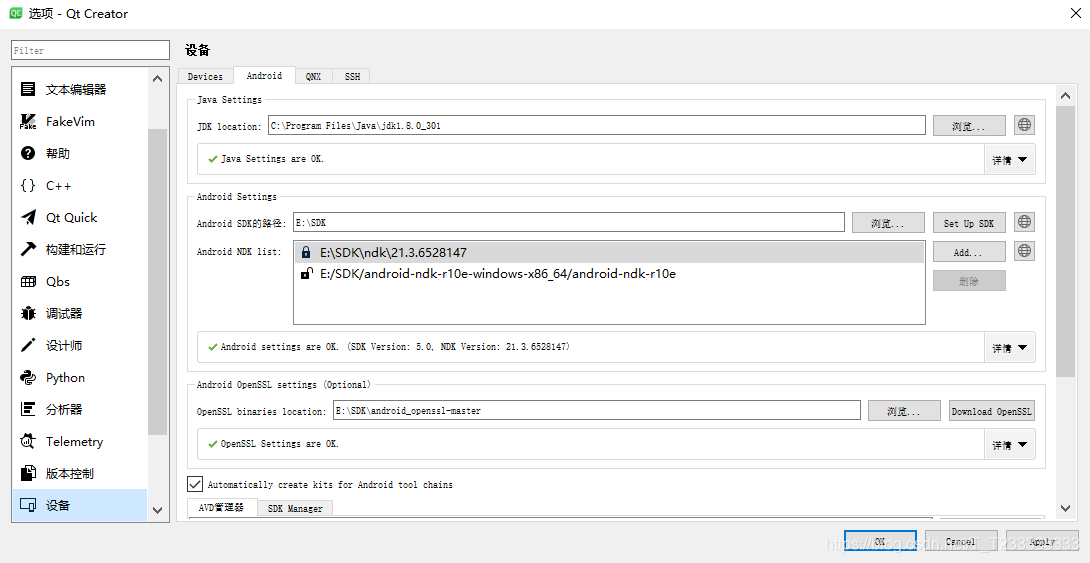1090x563 pixels.
Task: Click 'OpenSSL Settings are OK.' status text
Action: coord(279,443)
